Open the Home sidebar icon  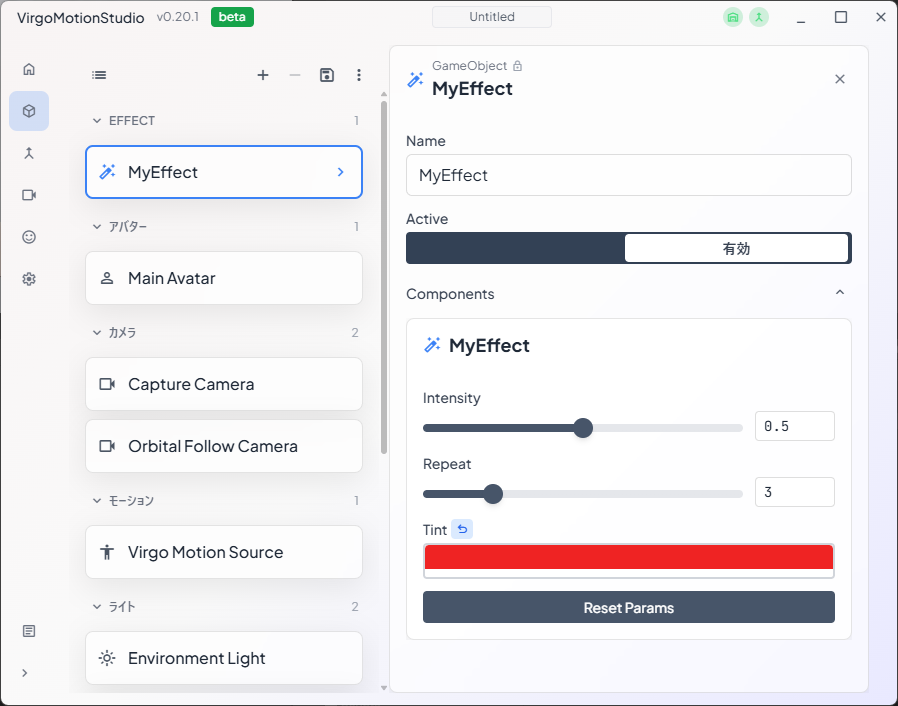[x=29, y=69]
